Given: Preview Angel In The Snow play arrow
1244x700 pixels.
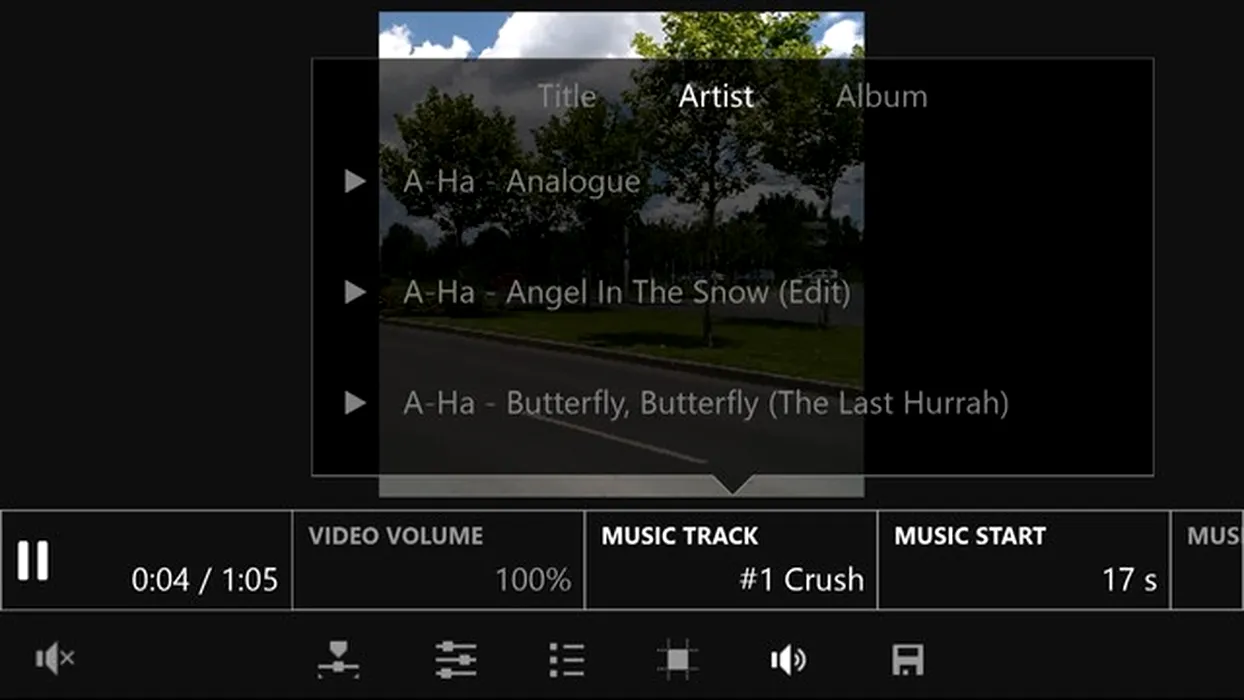Looking at the screenshot, I should [x=355, y=292].
